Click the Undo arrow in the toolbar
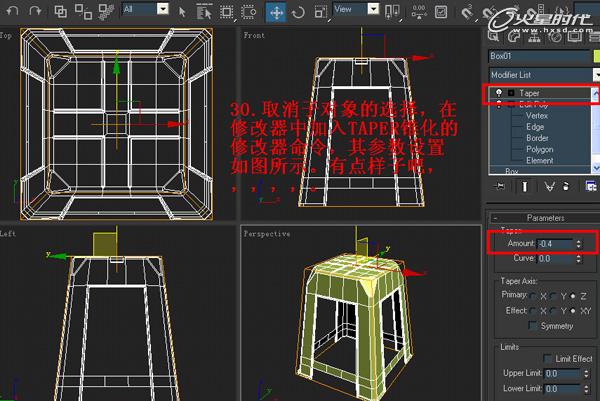The width and height of the screenshot is (600, 401). click(x=12, y=11)
